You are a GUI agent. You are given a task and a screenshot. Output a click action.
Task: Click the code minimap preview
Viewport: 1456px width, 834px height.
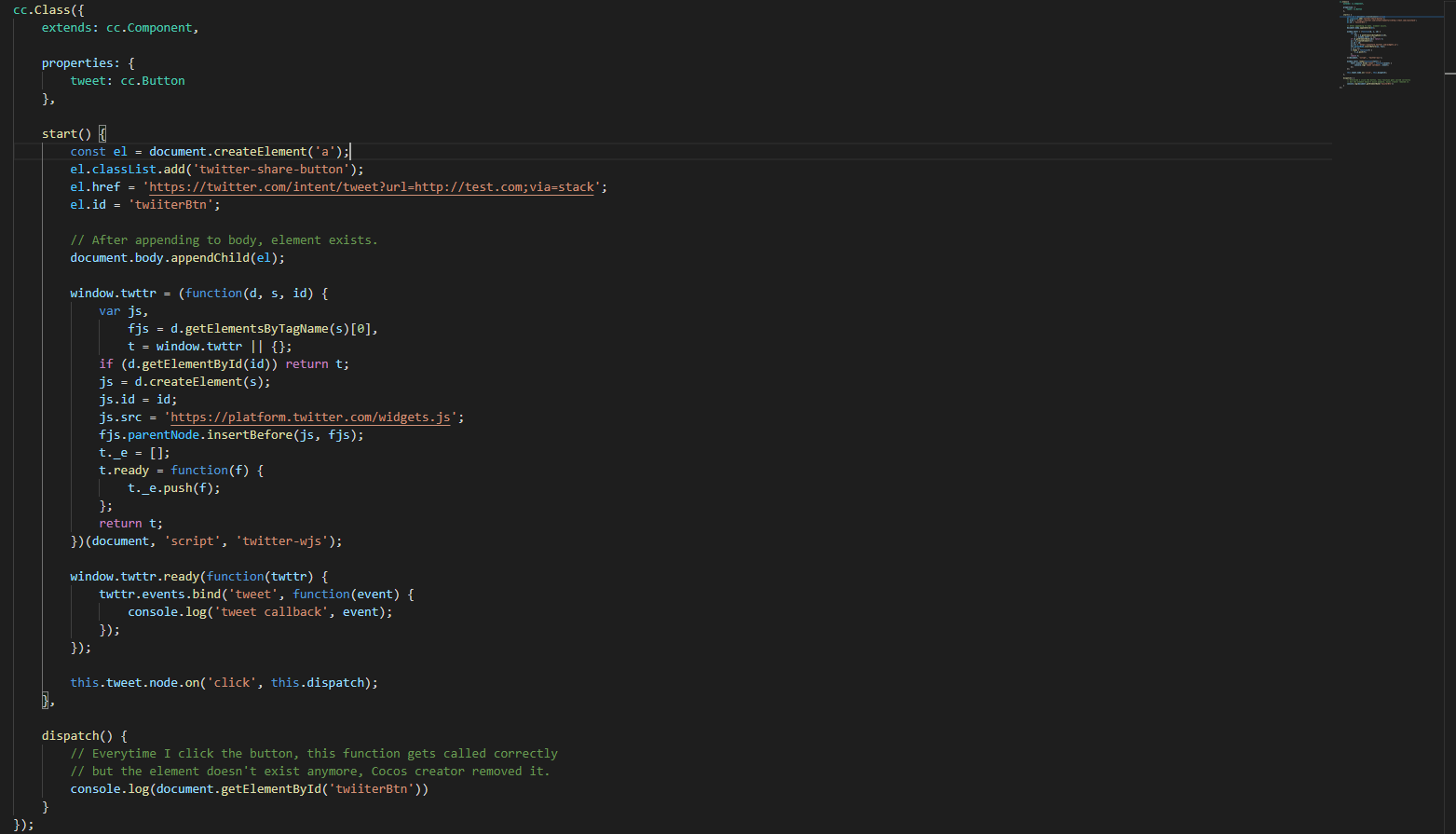[1378, 45]
